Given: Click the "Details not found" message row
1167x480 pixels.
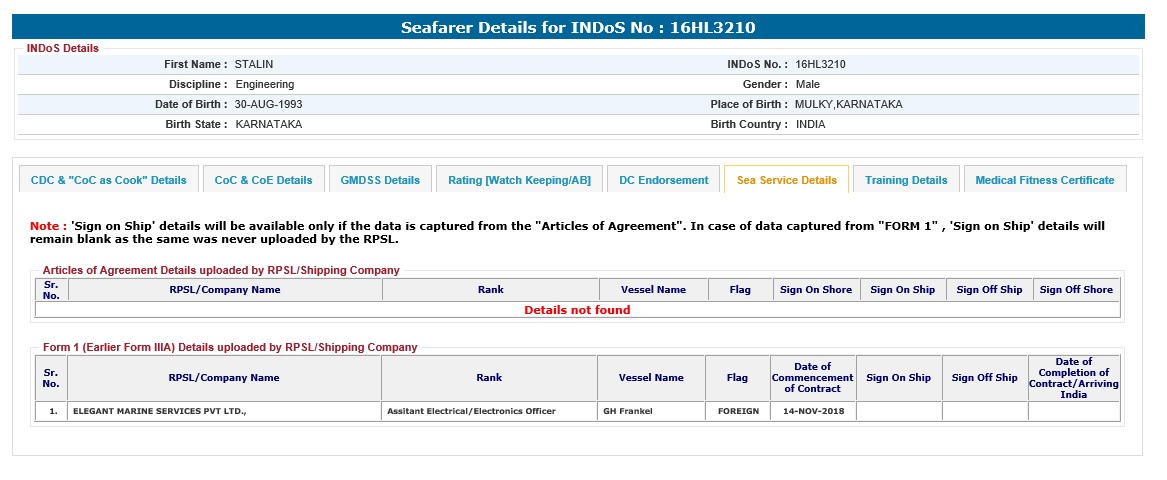Looking at the screenshot, I should (577, 310).
